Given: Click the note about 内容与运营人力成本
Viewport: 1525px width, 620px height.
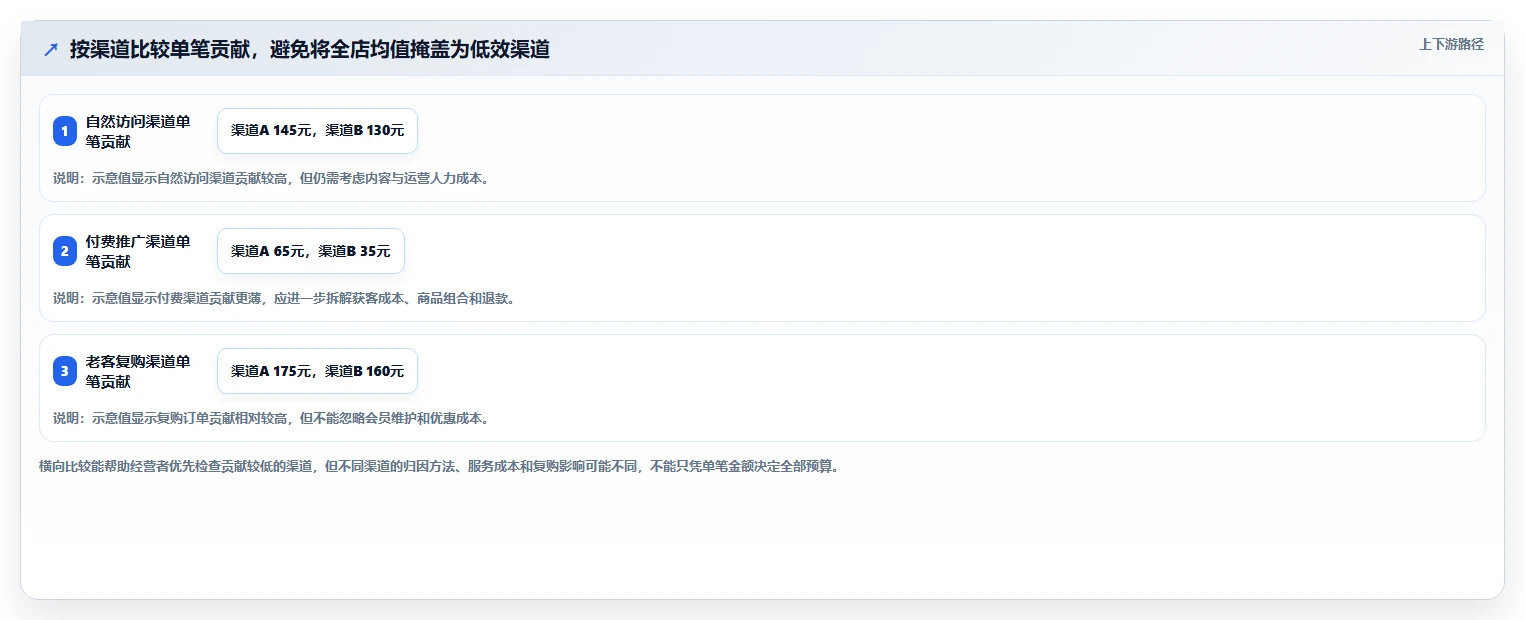Looking at the screenshot, I should tap(271, 178).
